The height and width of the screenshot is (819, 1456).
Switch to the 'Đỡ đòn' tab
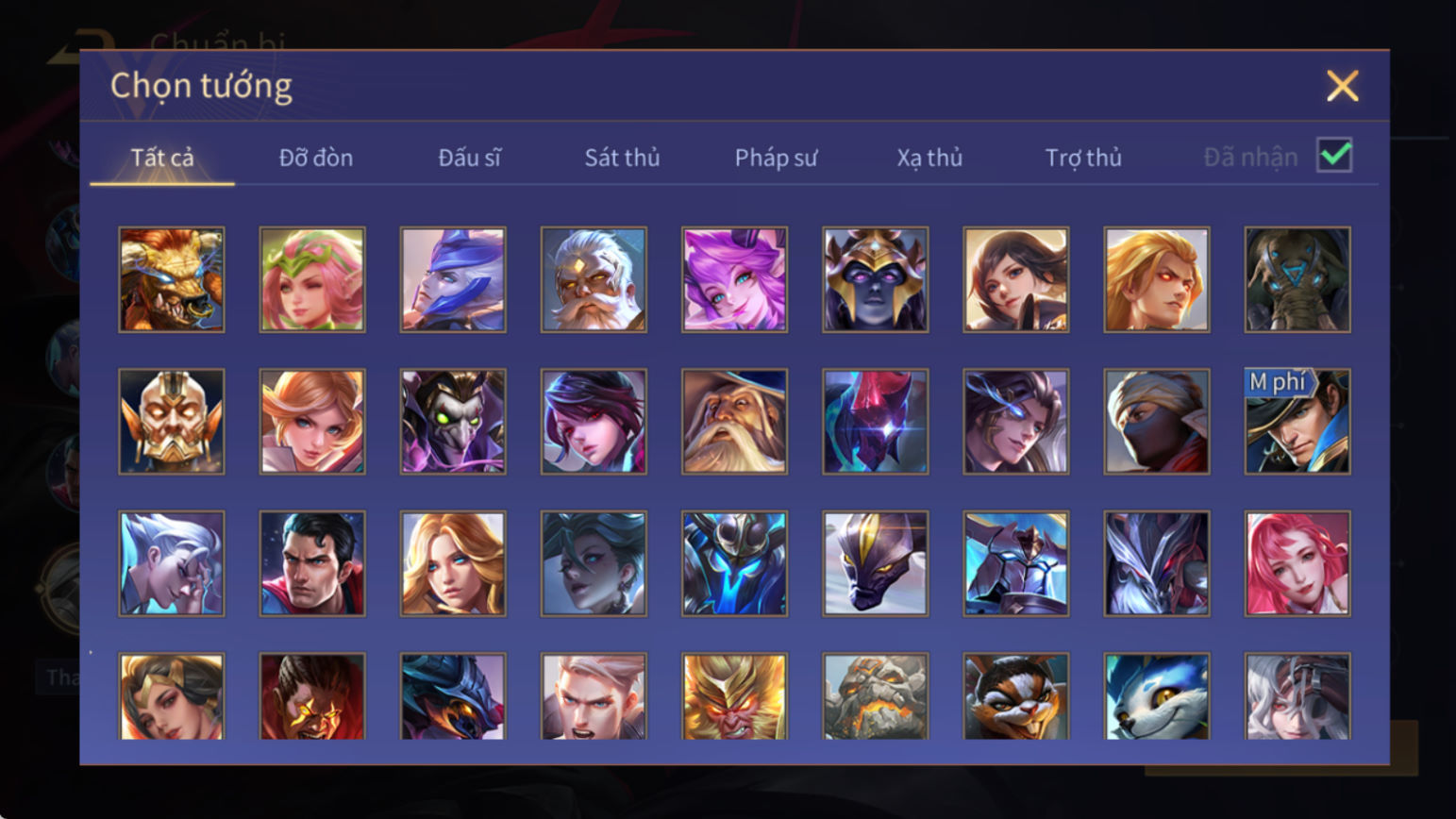pyautogui.click(x=316, y=158)
